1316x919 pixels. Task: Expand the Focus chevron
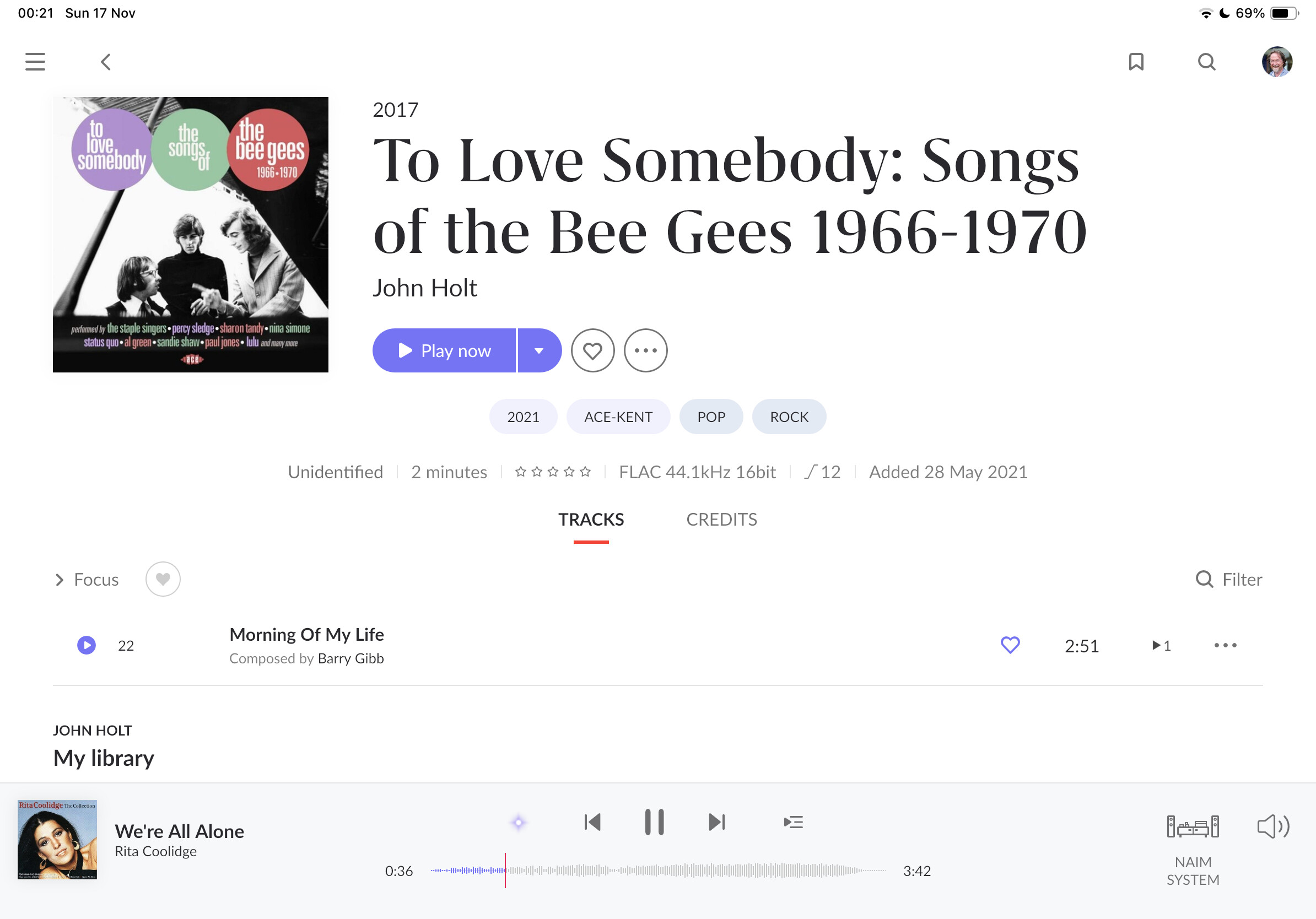click(x=60, y=580)
